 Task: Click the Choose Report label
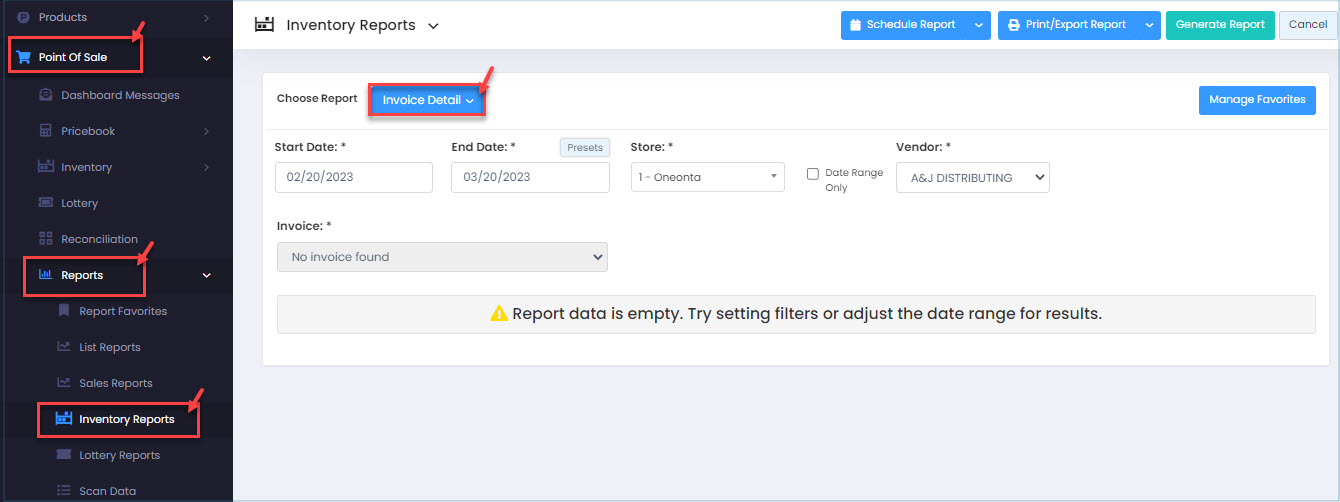[317, 99]
